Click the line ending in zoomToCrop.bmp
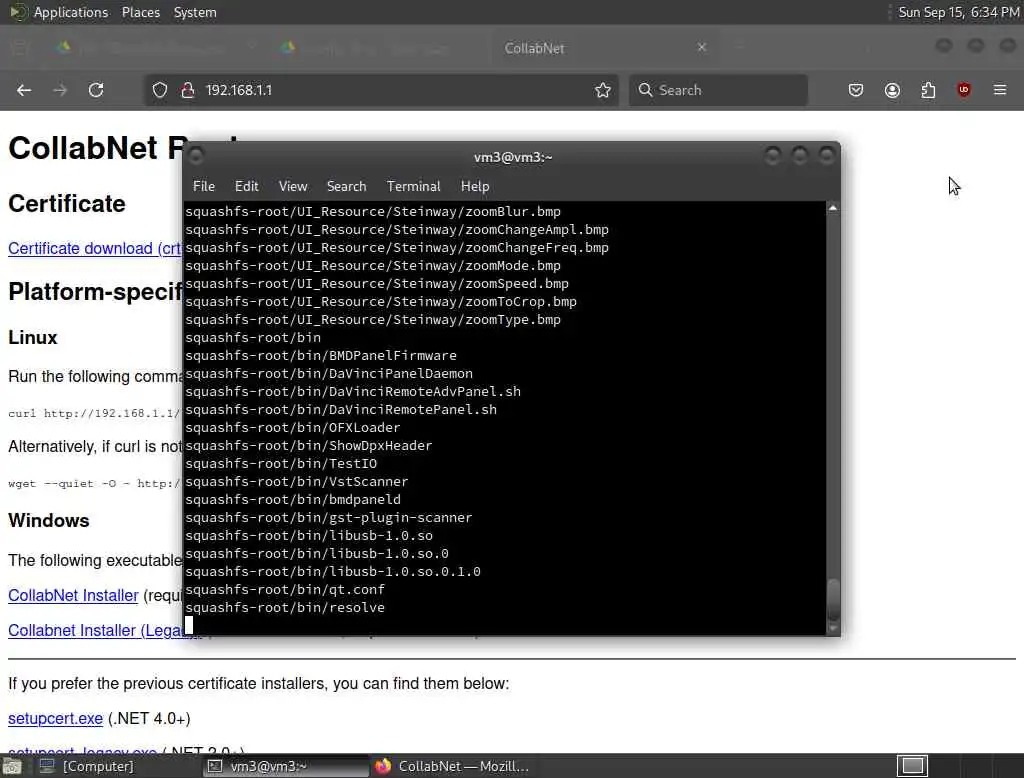 [381, 302]
